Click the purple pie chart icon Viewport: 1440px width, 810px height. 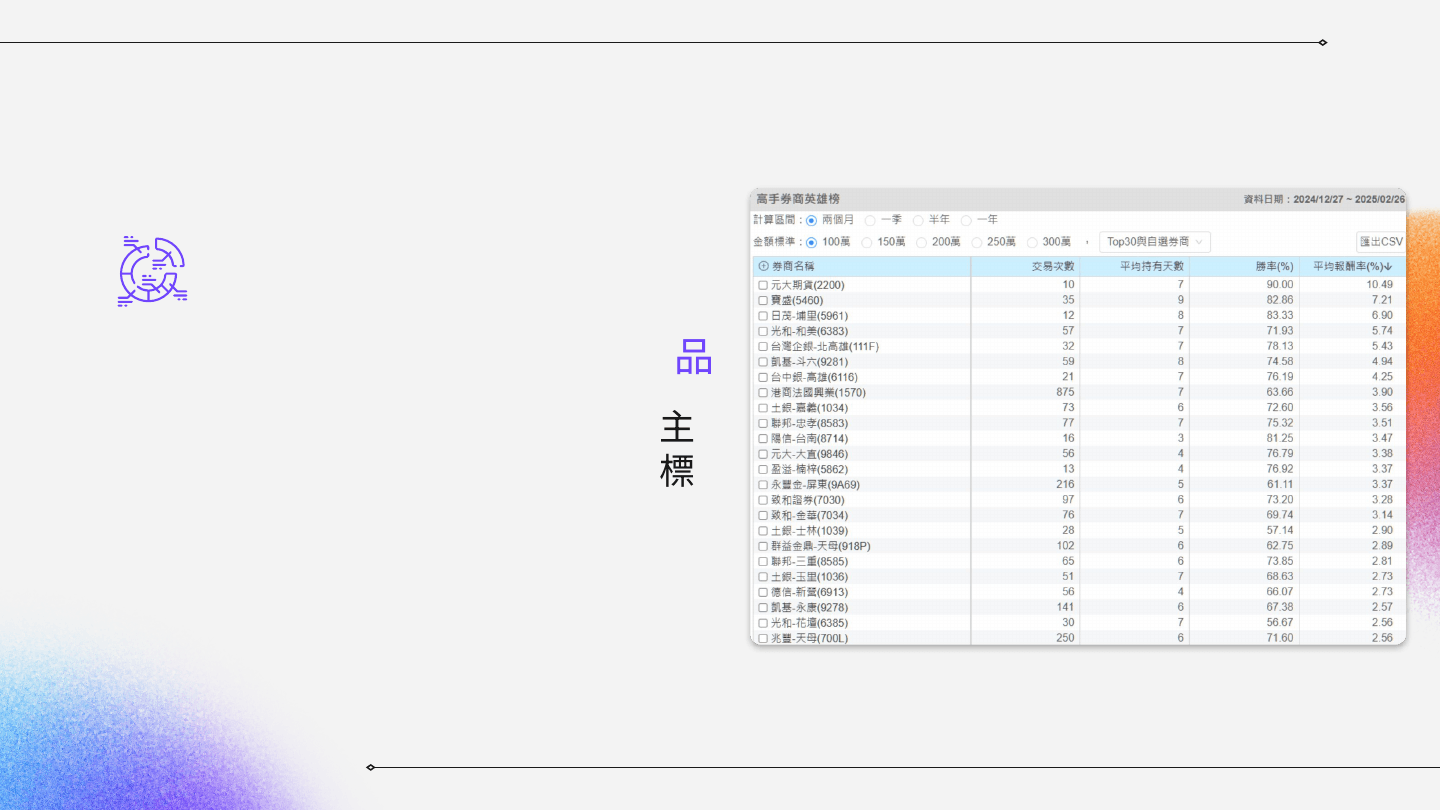pos(152,271)
